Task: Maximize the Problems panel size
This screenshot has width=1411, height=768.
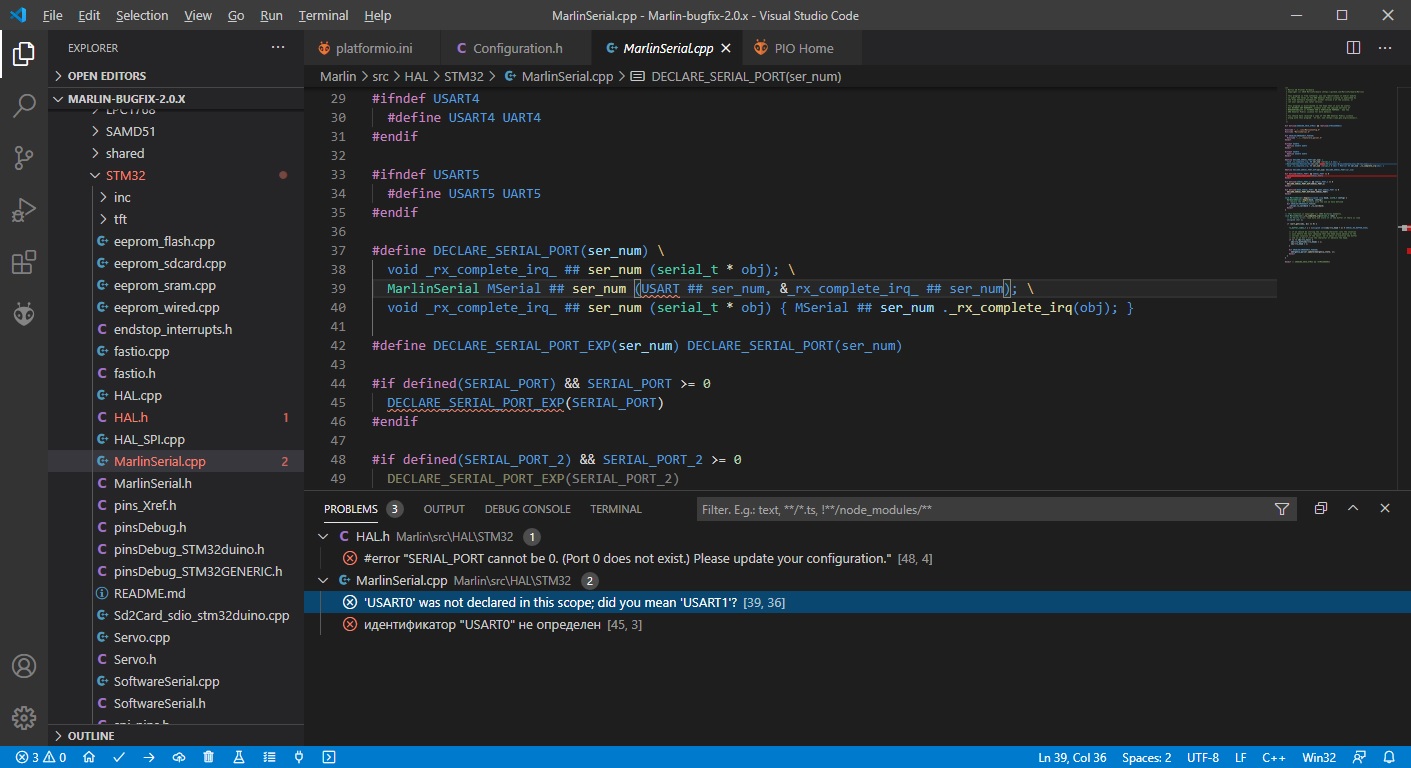Action: (1353, 508)
